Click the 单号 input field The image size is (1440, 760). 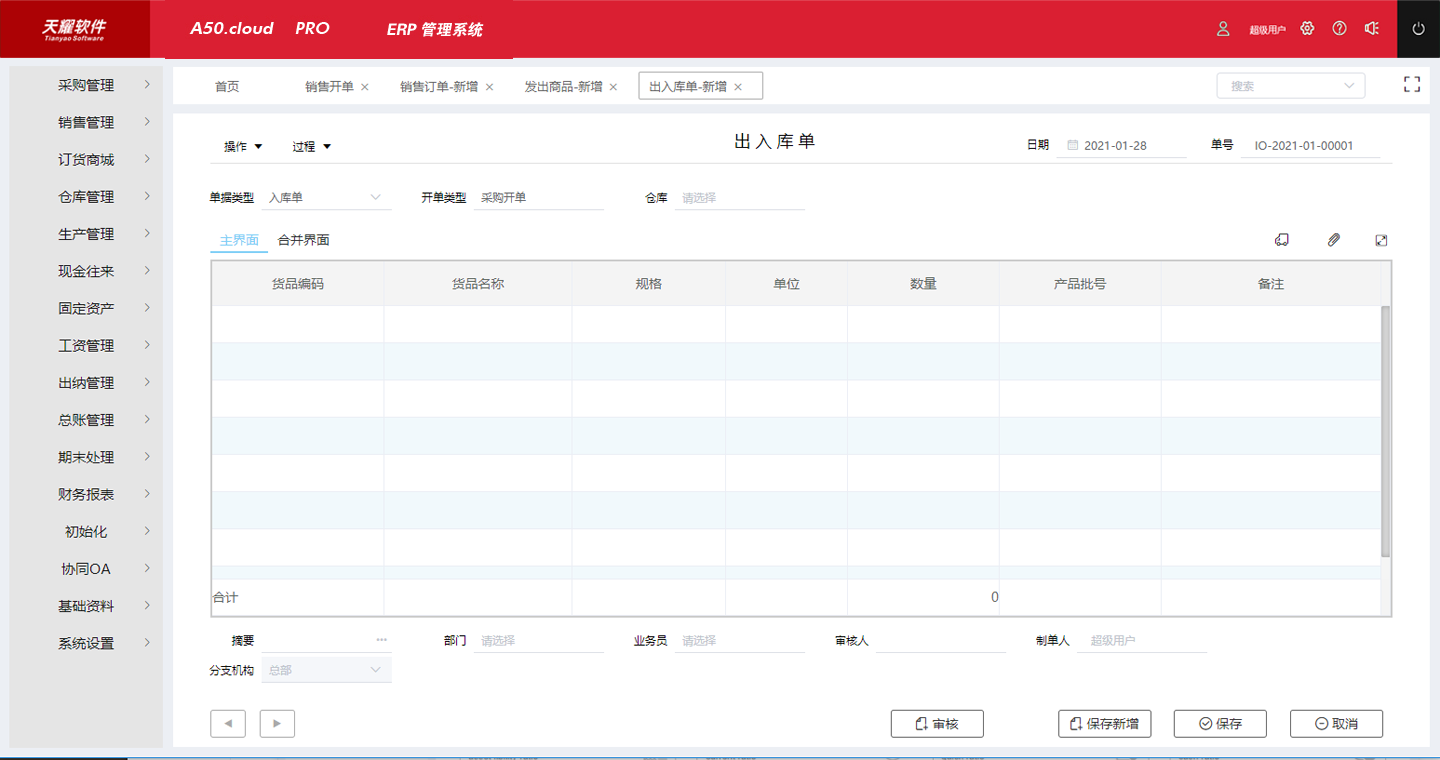point(1310,145)
